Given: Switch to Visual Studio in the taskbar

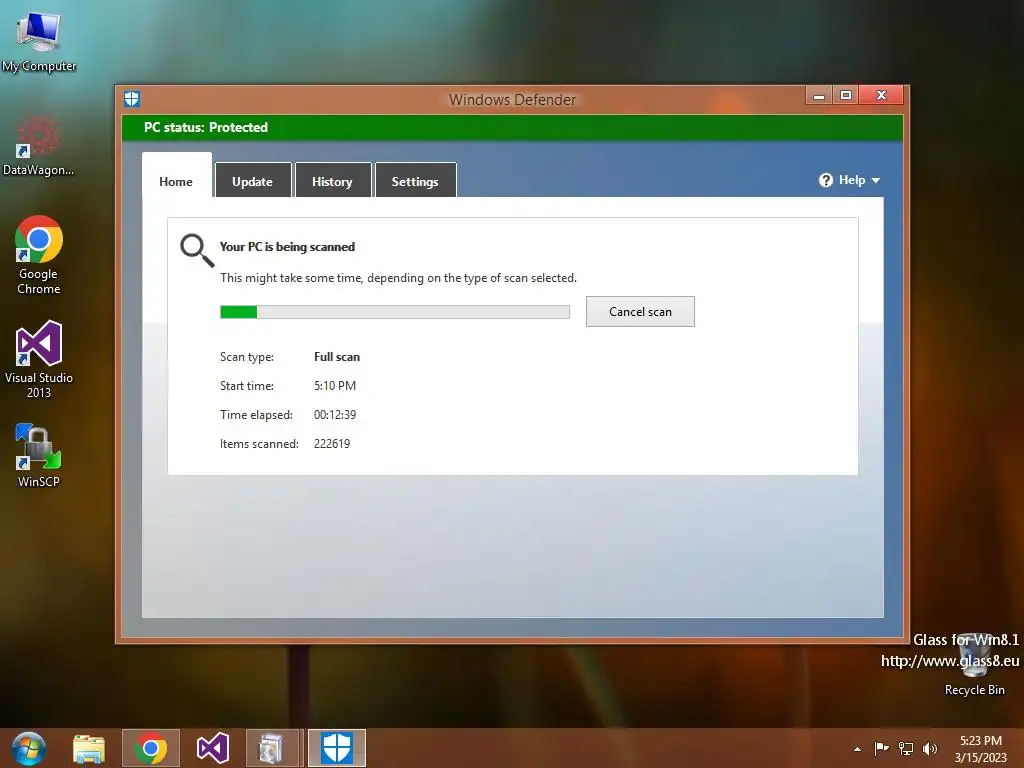Looking at the screenshot, I should click(213, 748).
